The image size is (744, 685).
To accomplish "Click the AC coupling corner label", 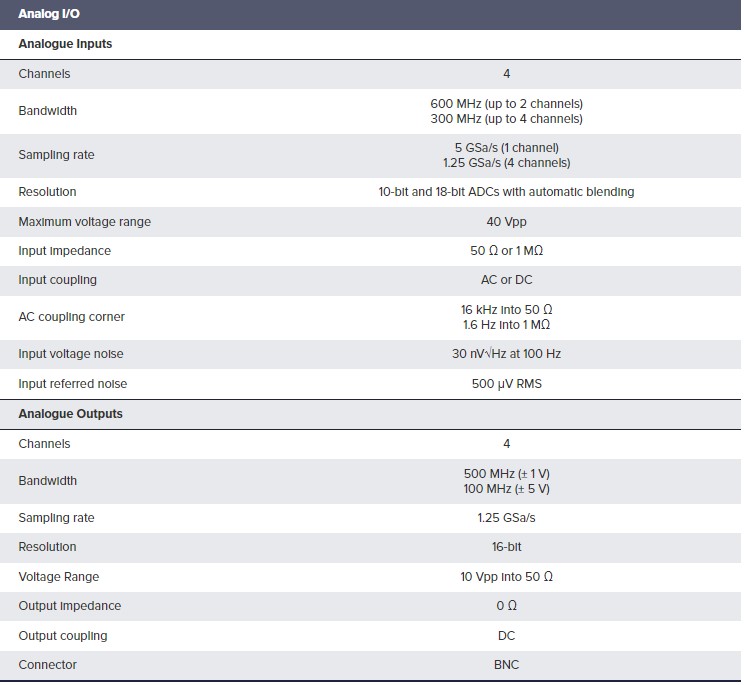I will point(72,316).
